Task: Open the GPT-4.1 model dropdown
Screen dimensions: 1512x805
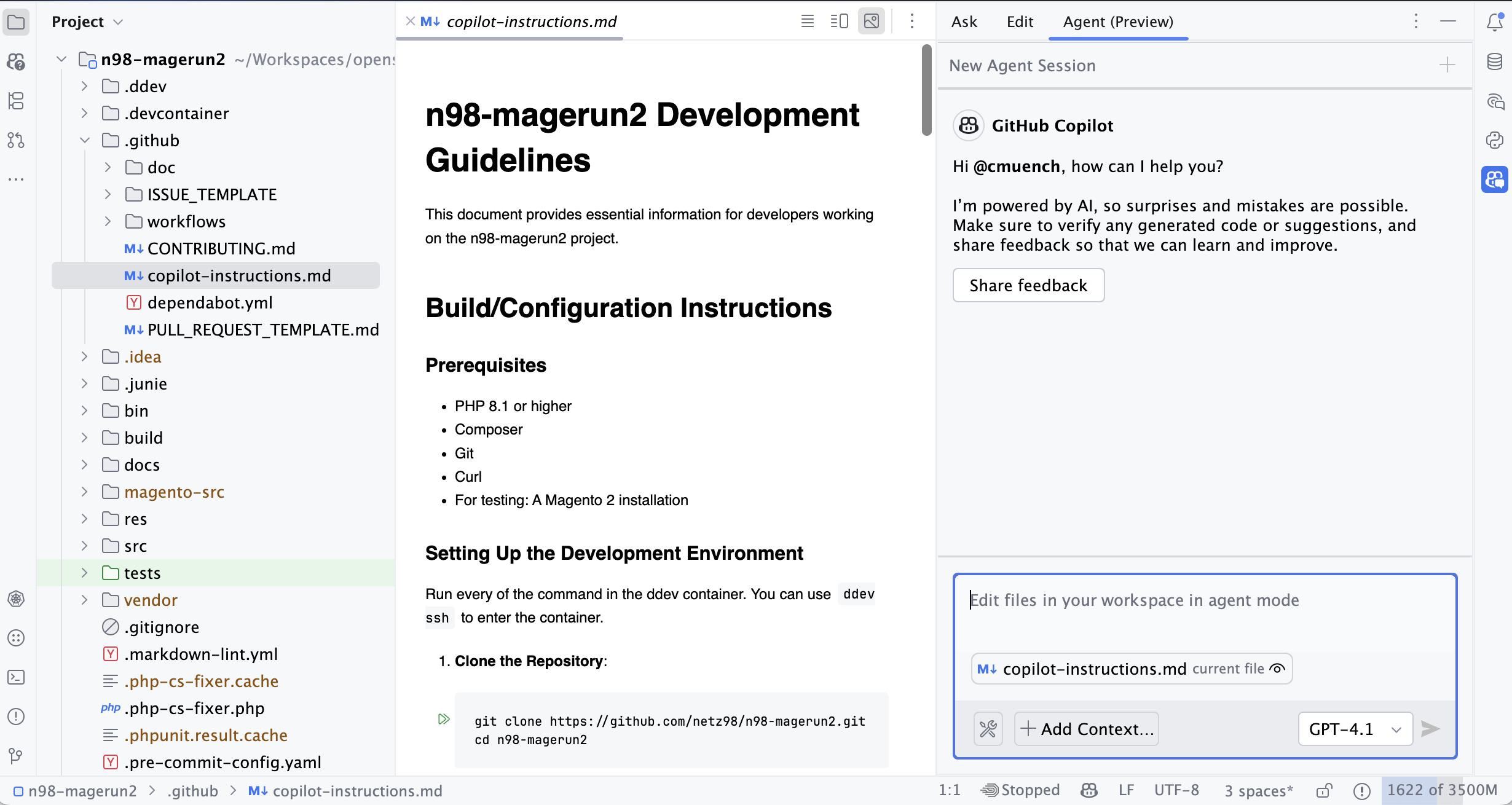Action: click(1355, 729)
